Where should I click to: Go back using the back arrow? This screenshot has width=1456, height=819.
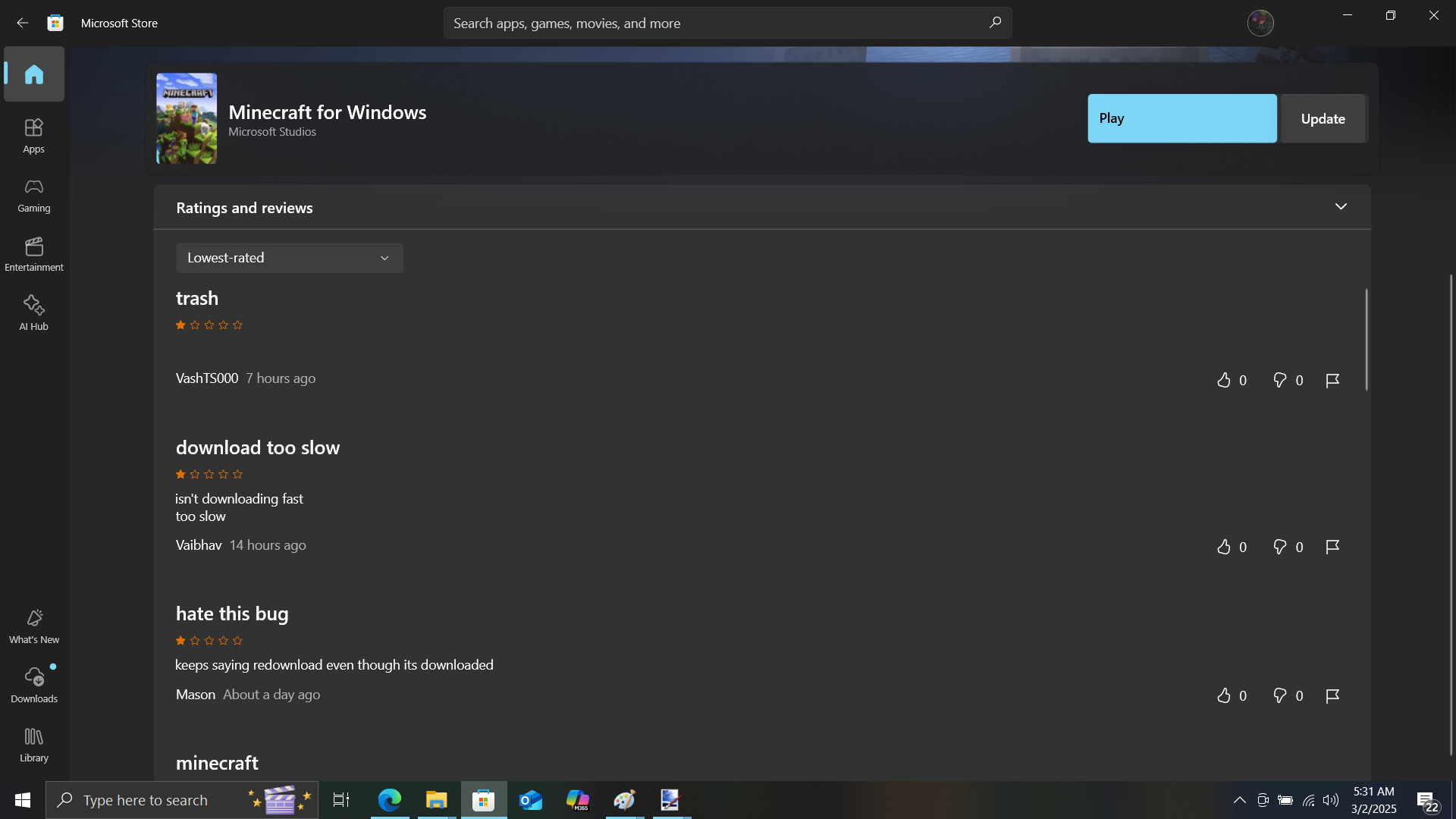tap(23, 23)
